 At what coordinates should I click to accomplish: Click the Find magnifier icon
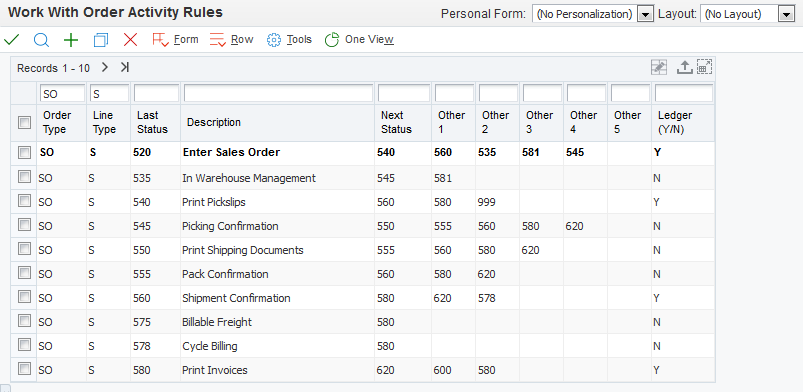click(x=41, y=39)
